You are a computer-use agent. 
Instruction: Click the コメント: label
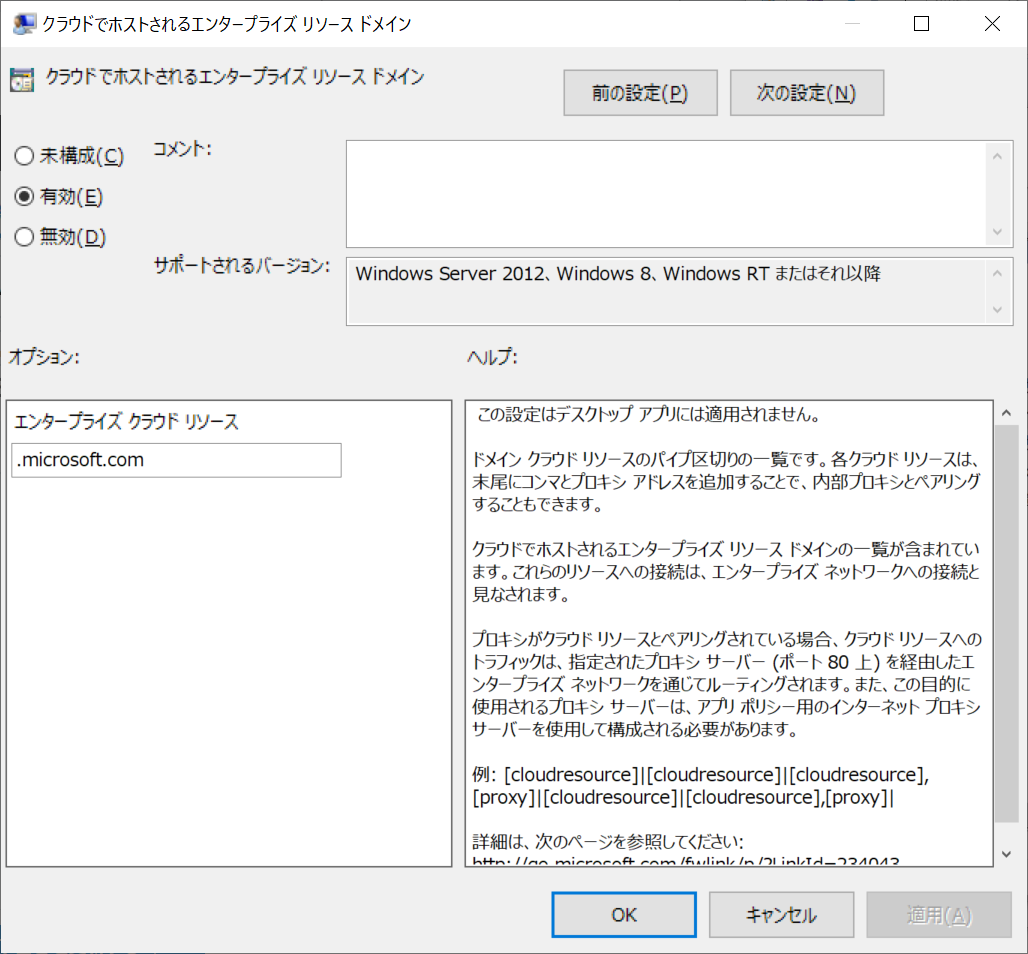click(x=182, y=149)
